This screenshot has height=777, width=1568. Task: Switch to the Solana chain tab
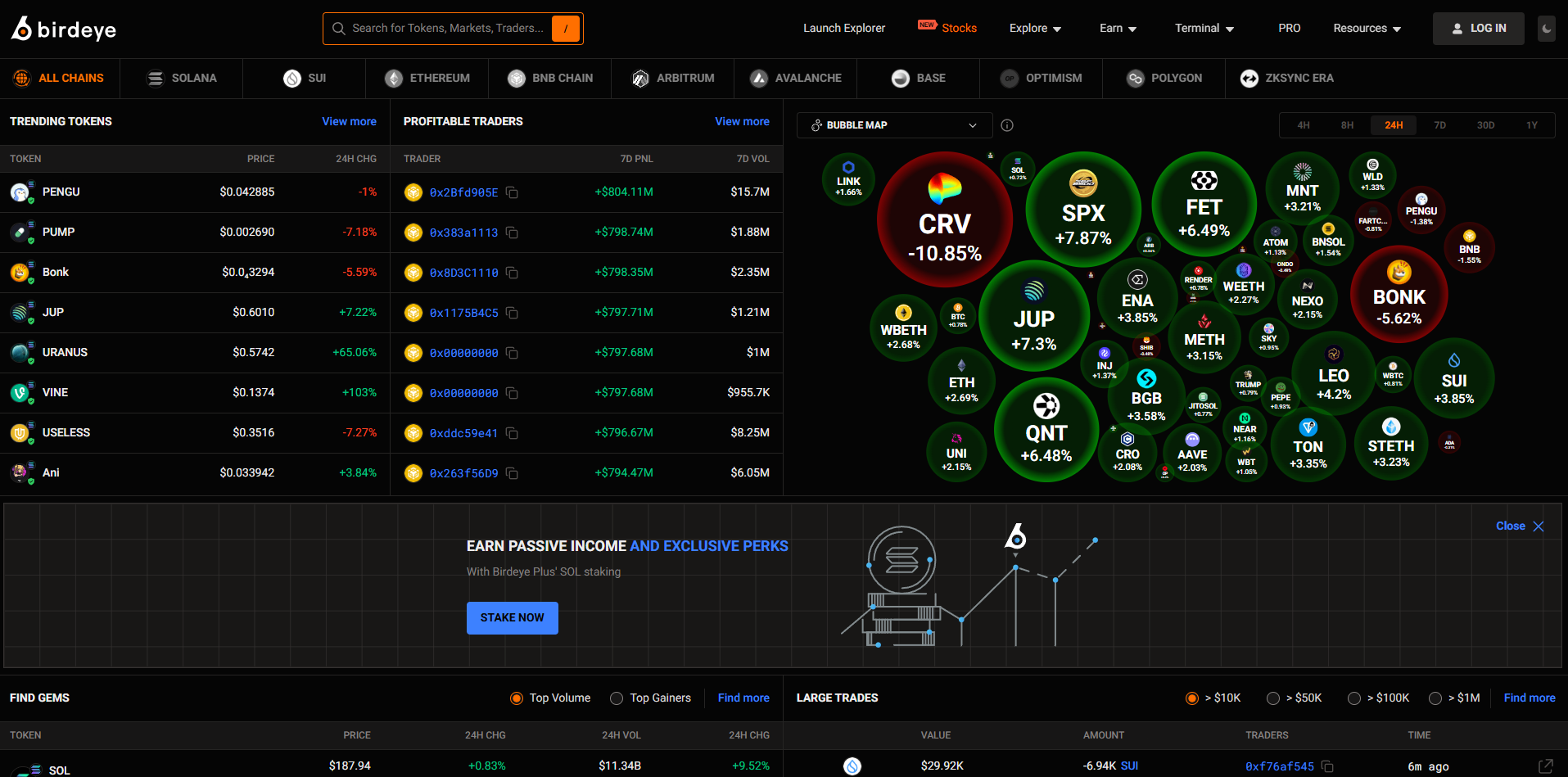(182, 79)
